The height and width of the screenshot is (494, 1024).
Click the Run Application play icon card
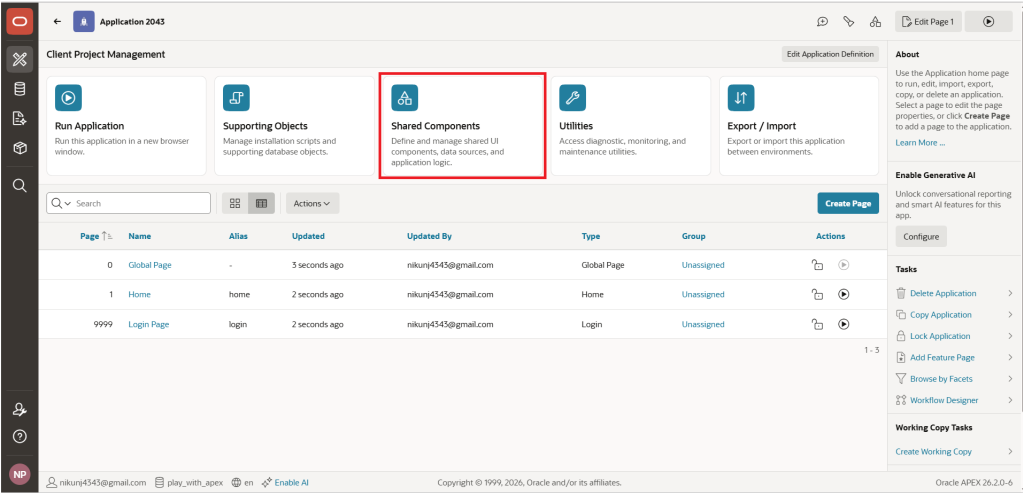click(x=126, y=125)
